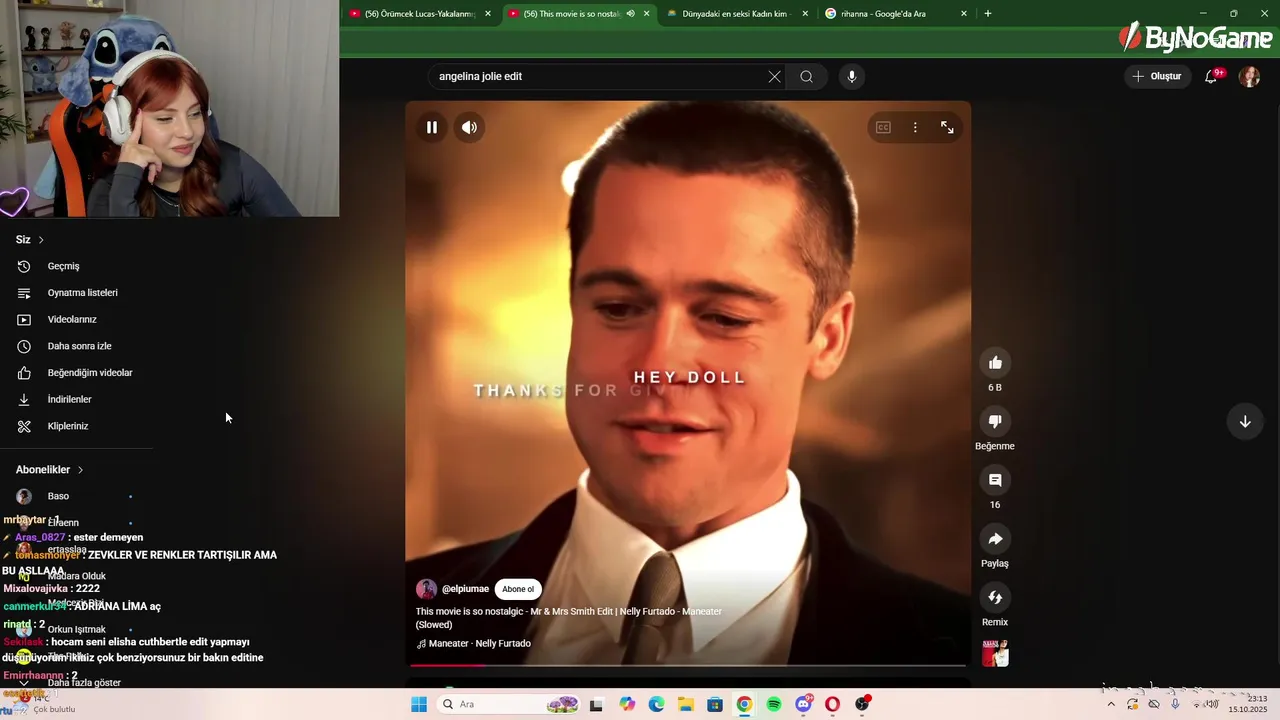The image size is (1280, 720).
Task: Open the comments with 16 replies
Action: pos(995,480)
